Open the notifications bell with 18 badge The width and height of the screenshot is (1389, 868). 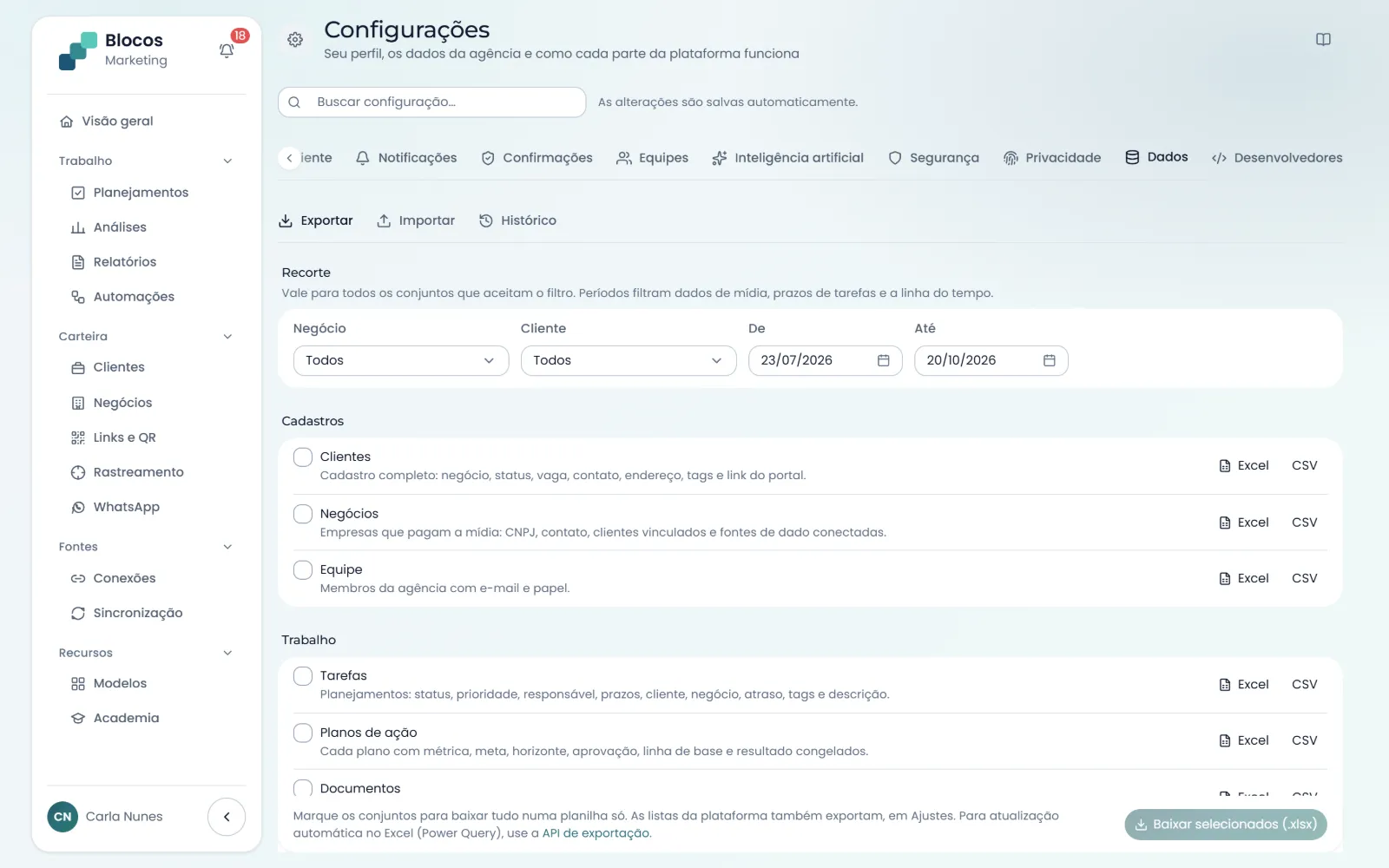(227, 50)
